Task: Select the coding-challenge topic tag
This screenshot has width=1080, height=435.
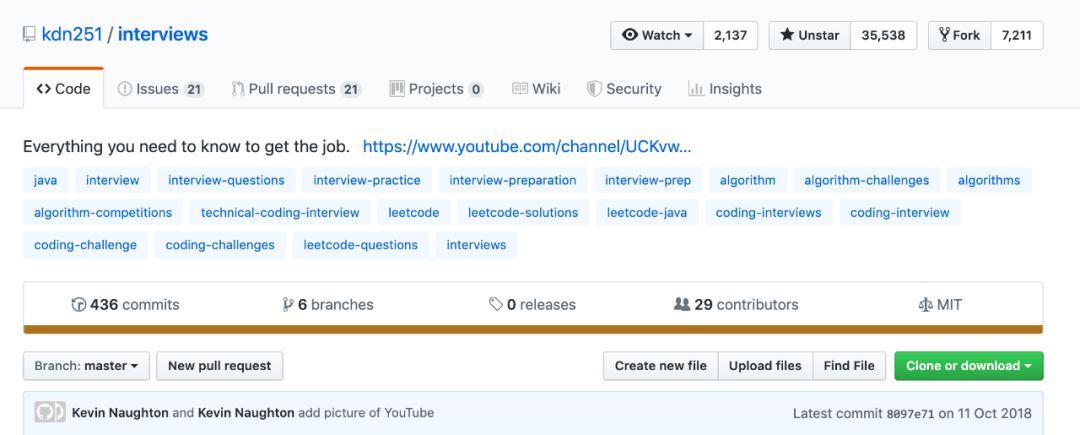Action: 85,245
